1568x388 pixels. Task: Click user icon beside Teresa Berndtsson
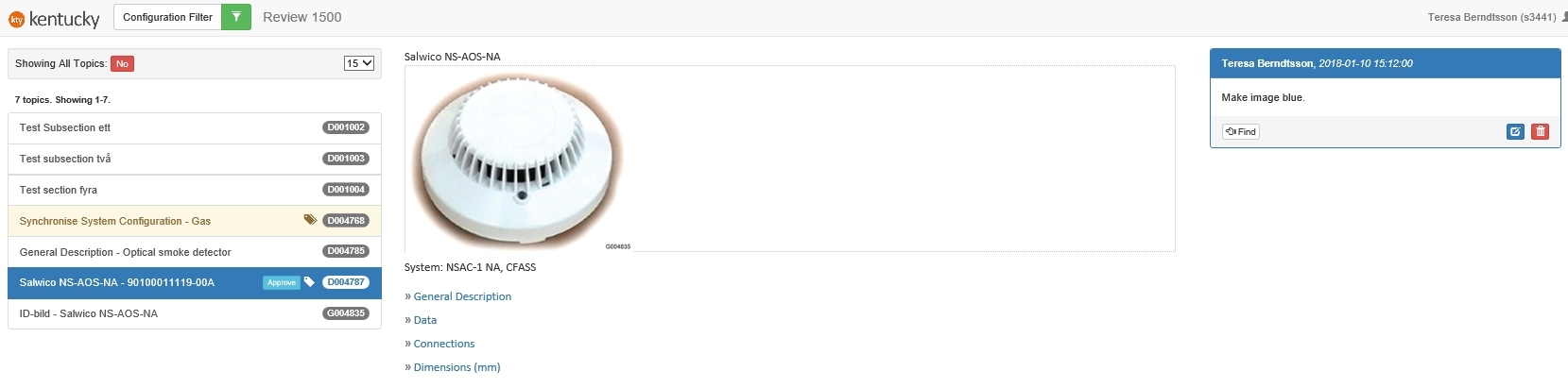coord(1565,17)
